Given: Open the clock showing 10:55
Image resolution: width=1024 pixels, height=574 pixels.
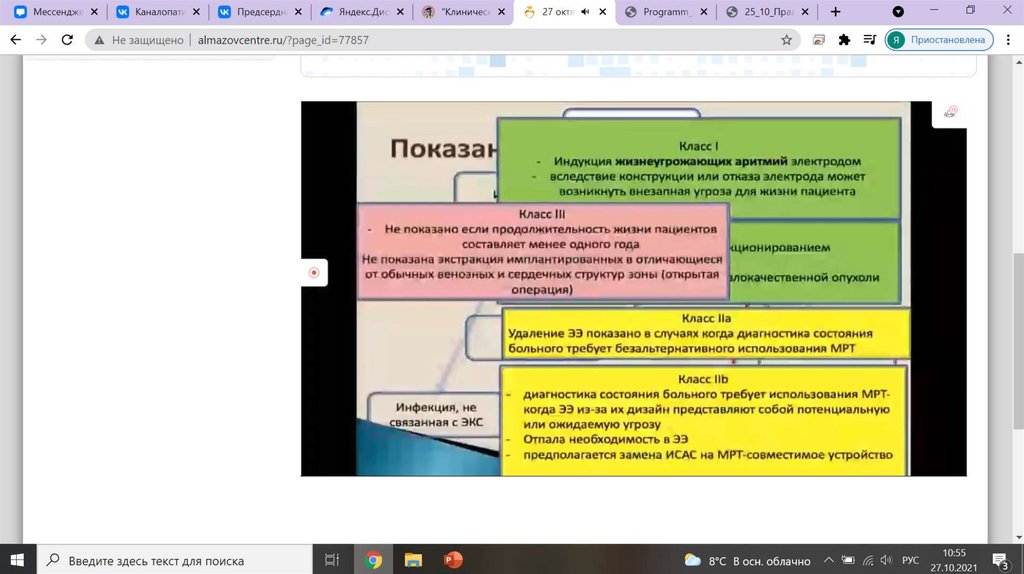Looking at the screenshot, I should click(955, 560).
